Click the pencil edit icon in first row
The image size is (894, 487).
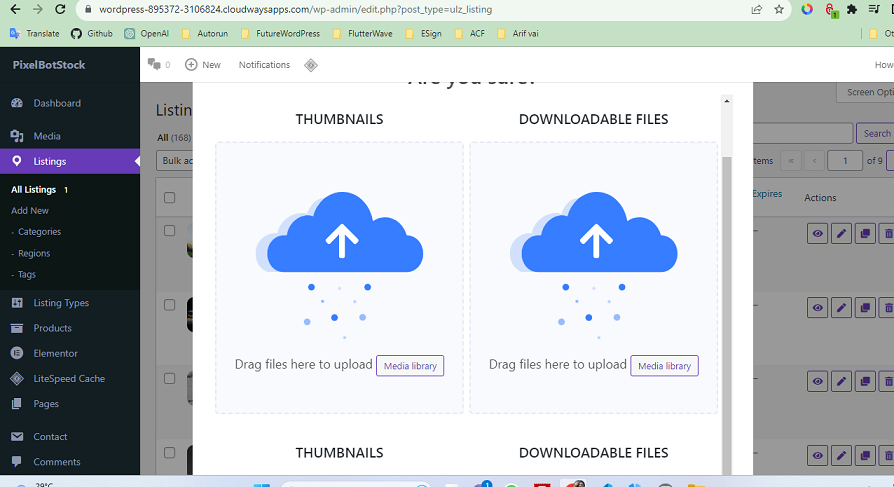pos(842,234)
